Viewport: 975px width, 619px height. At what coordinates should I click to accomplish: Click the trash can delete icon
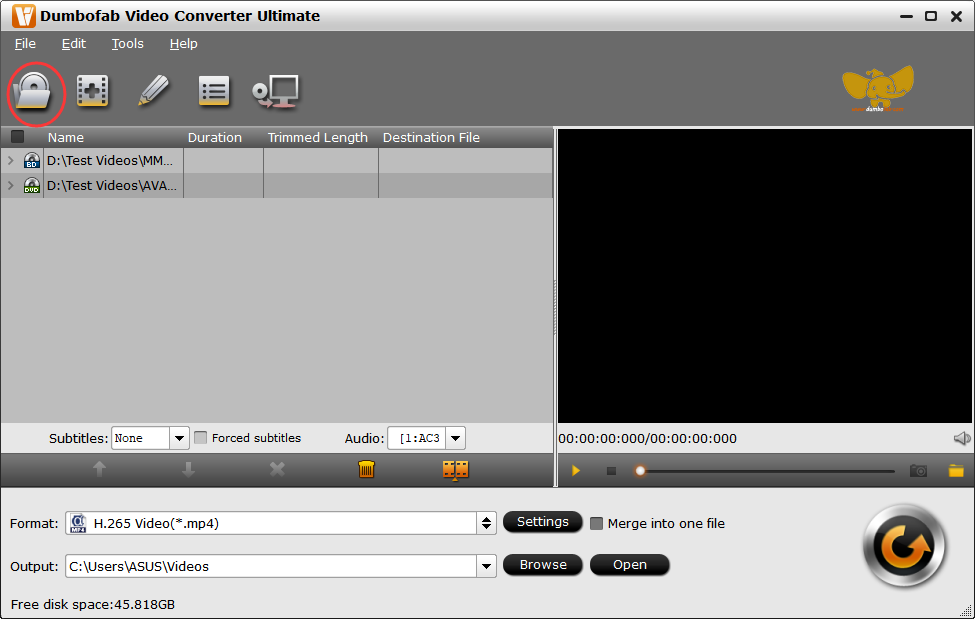pos(367,470)
